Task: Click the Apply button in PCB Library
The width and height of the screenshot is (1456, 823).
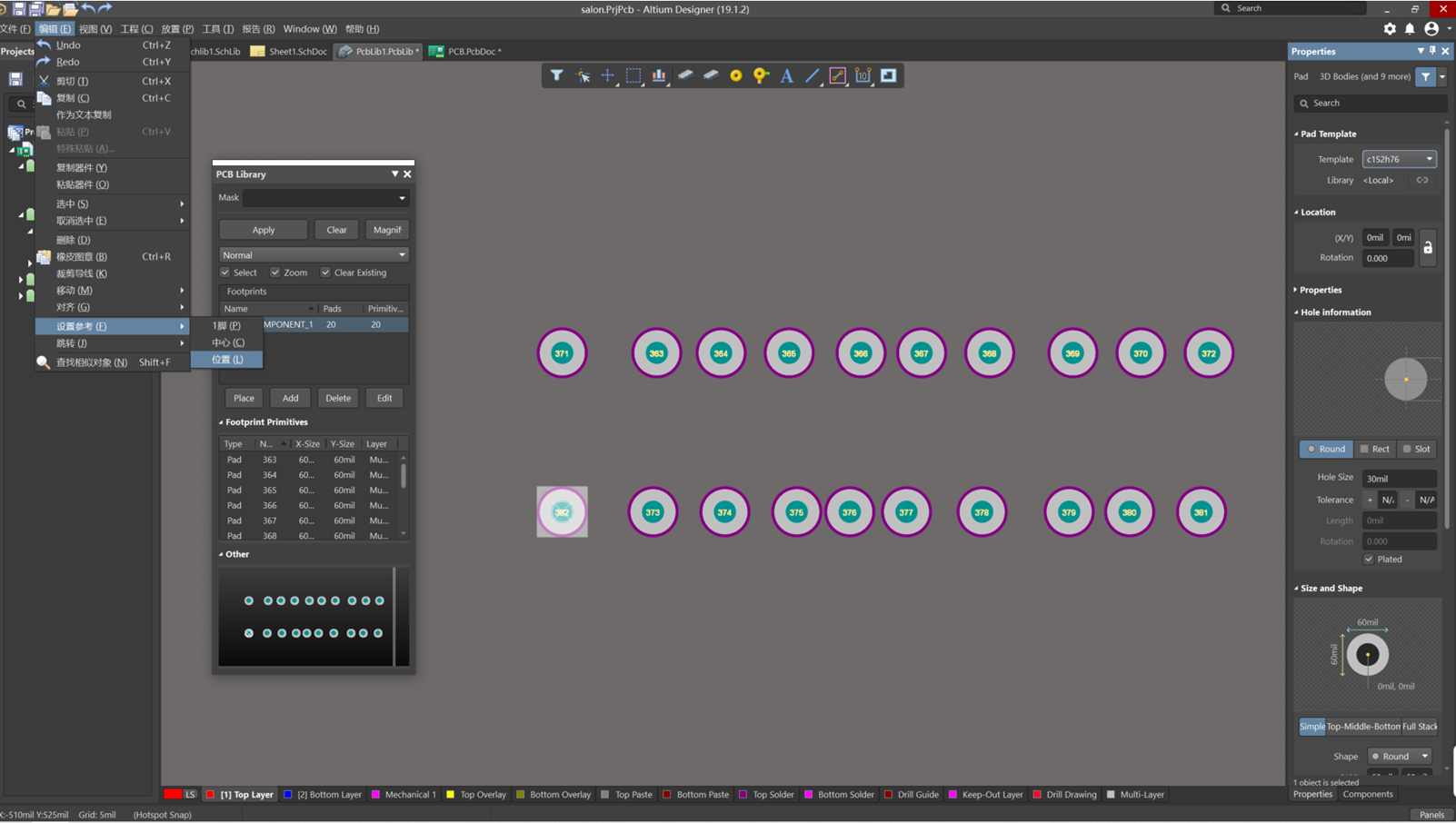Action: click(x=264, y=230)
